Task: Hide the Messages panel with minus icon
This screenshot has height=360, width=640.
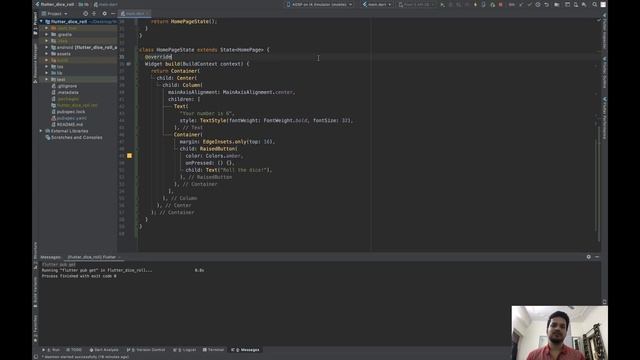Action: pyautogui.click(x=597, y=257)
